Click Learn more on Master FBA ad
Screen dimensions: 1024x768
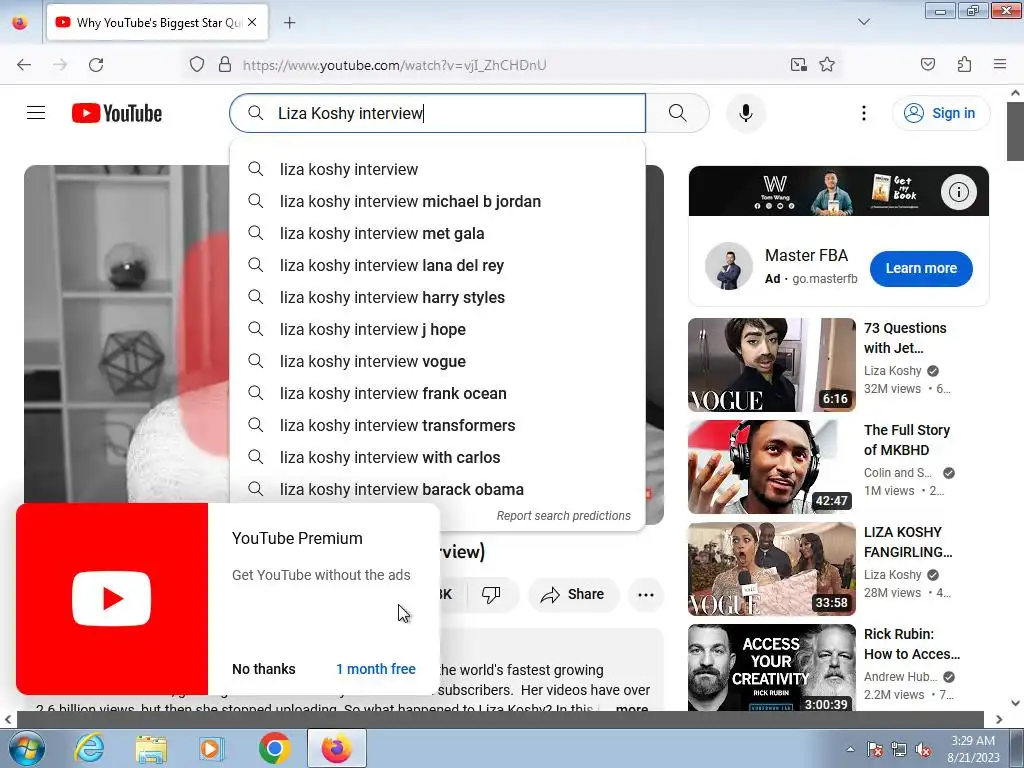921,268
